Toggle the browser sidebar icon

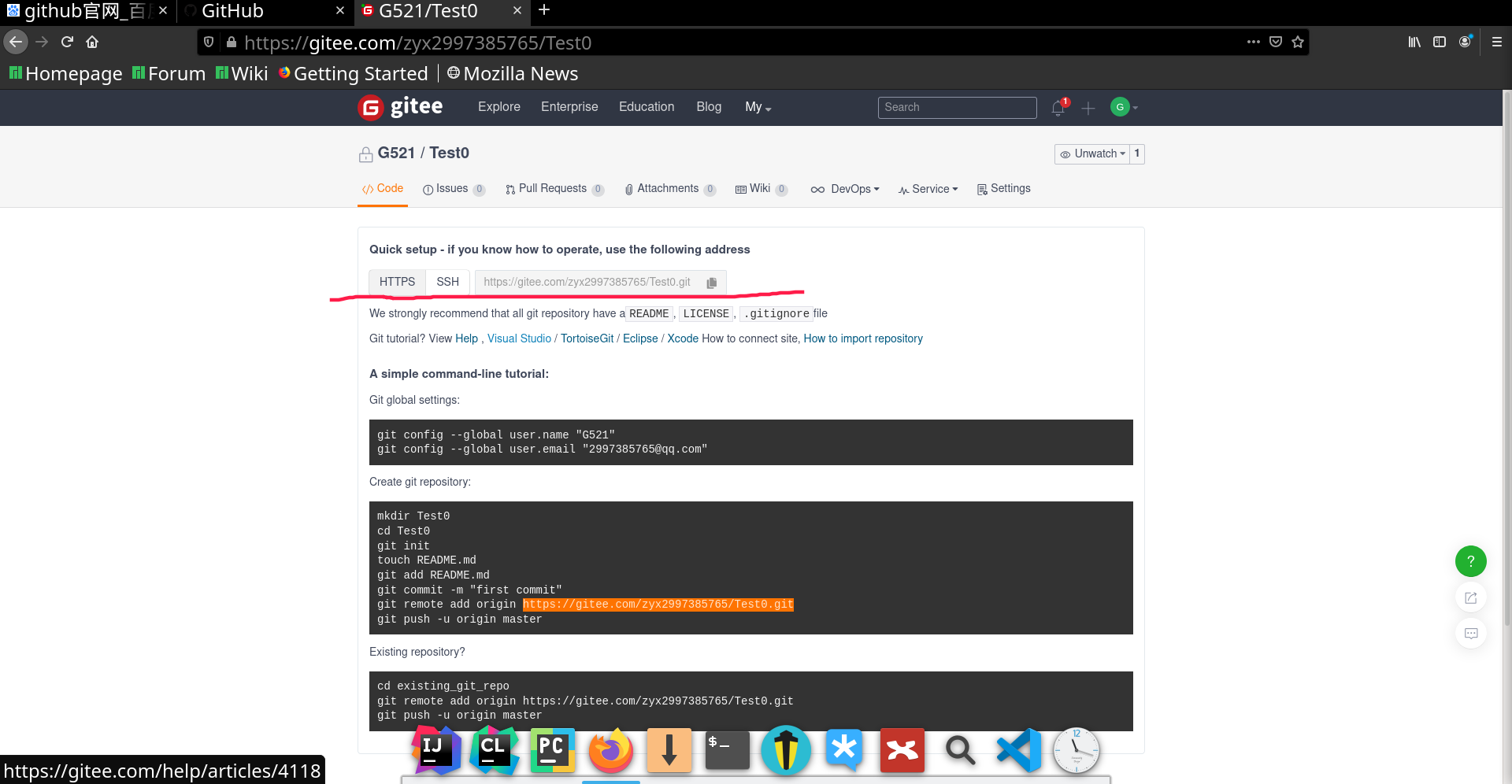point(1440,42)
